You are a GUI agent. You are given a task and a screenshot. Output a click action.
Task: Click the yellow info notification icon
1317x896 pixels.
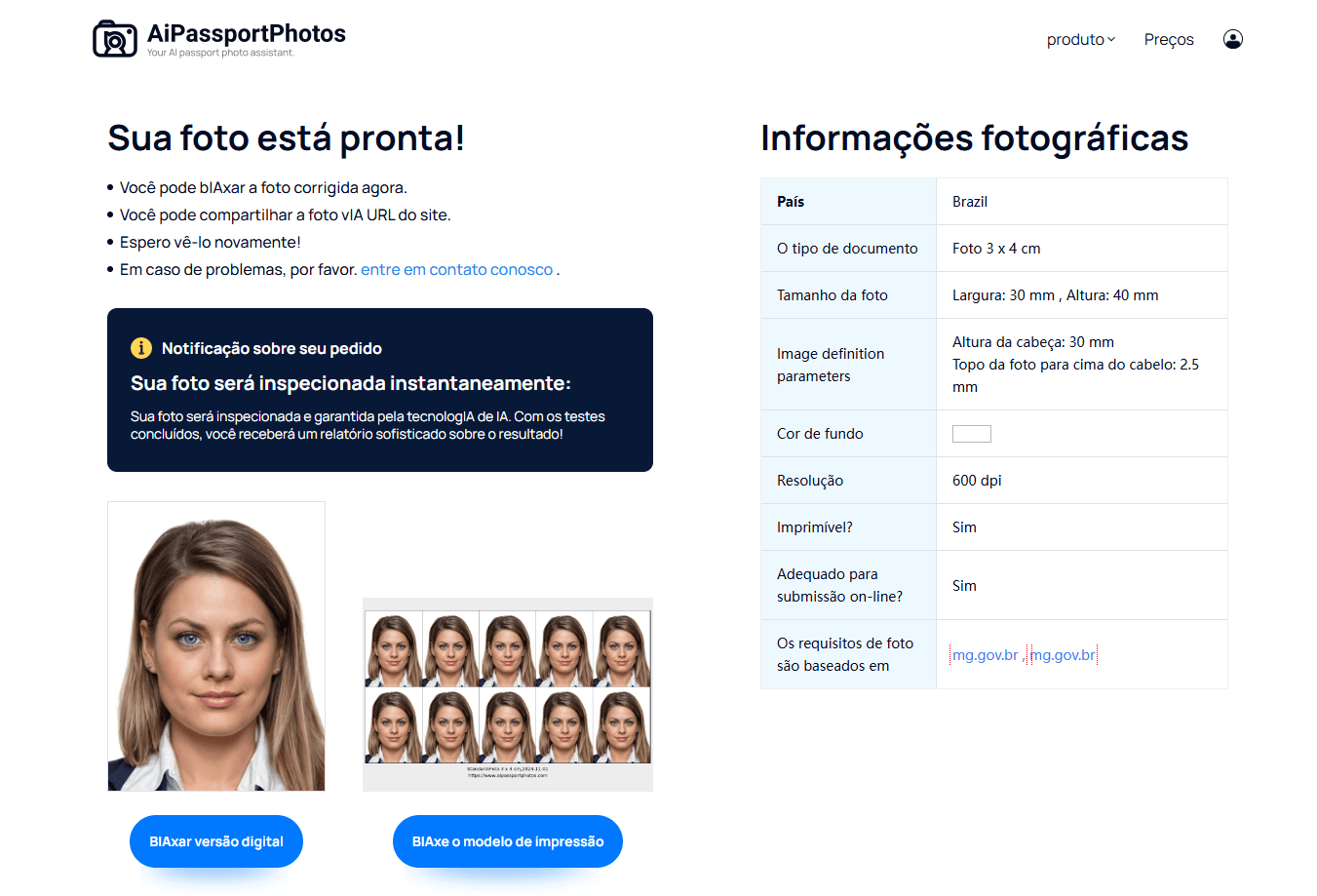tap(141, 348)
